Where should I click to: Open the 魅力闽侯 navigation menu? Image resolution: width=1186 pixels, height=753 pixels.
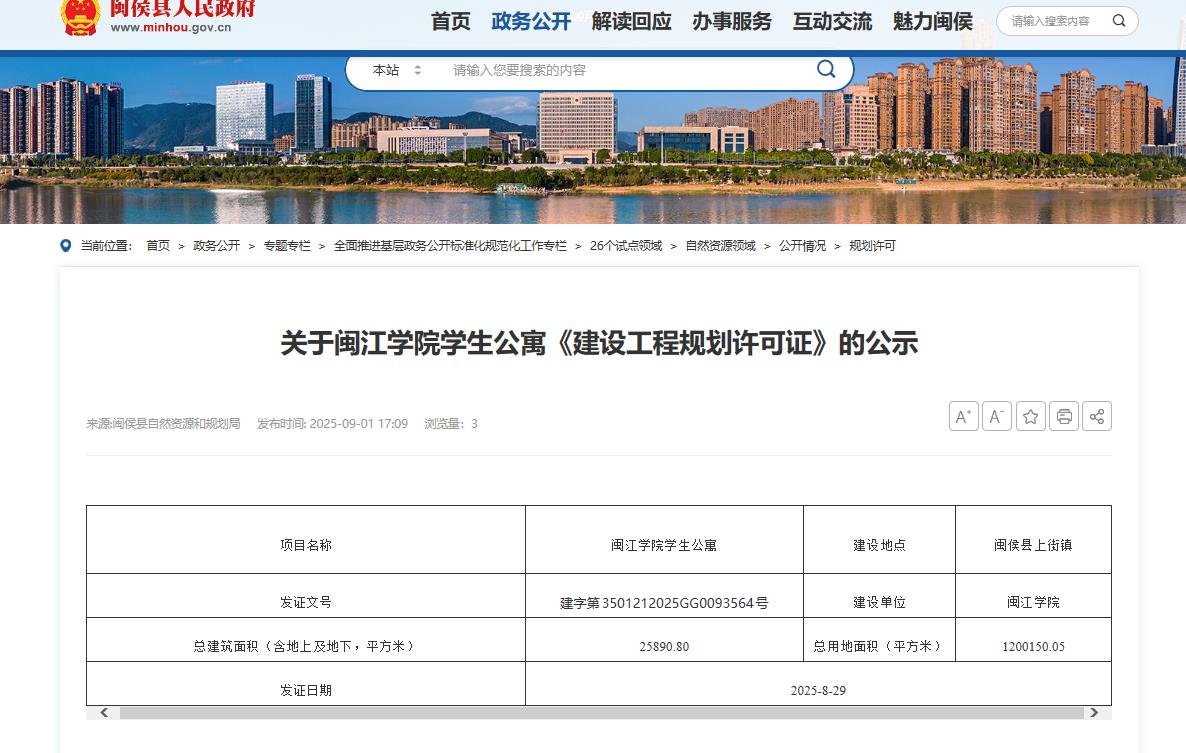coord(933,21)
